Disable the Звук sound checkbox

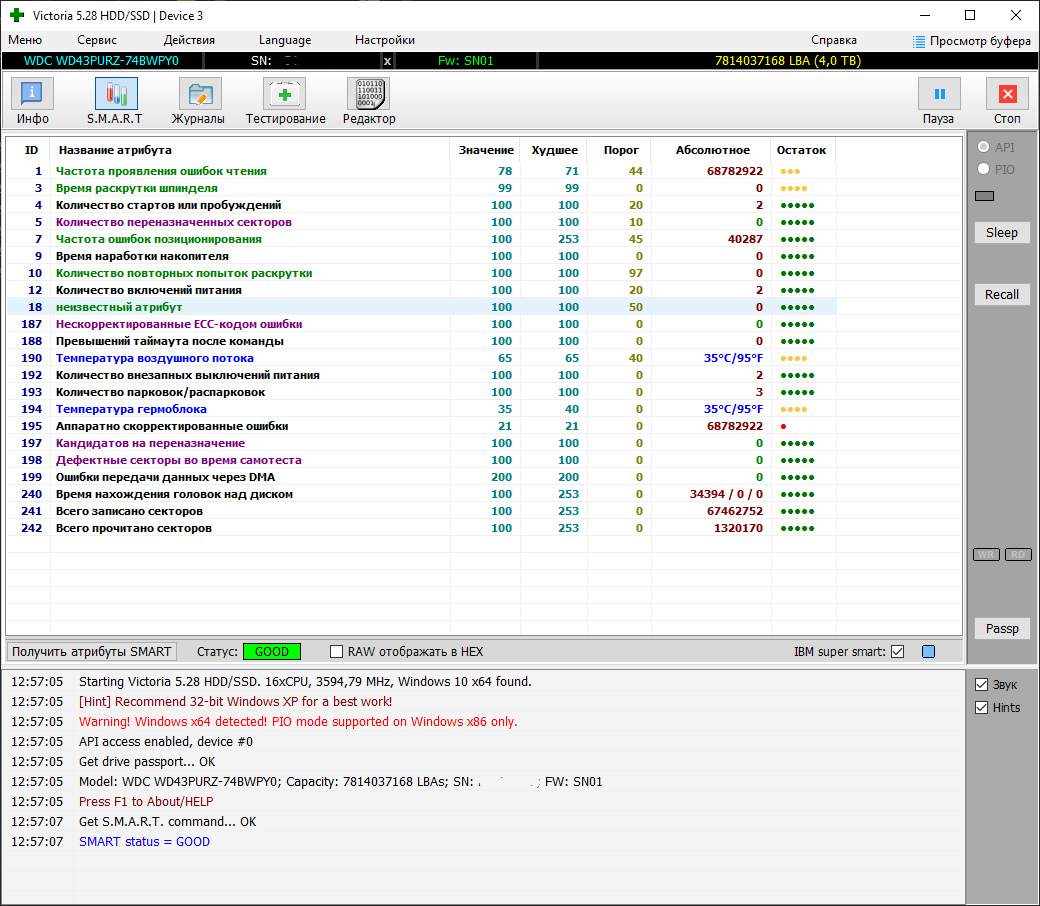coord(981,685)
